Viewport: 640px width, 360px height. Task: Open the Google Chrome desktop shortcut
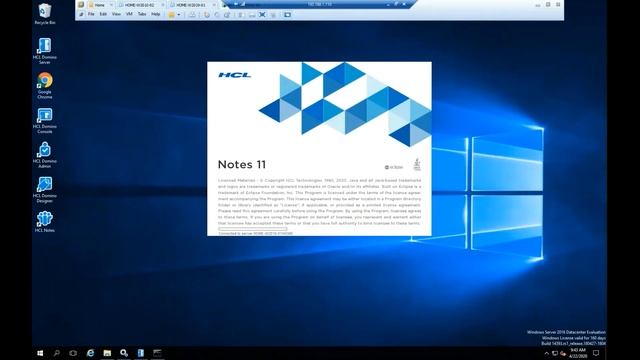(44, 85)
